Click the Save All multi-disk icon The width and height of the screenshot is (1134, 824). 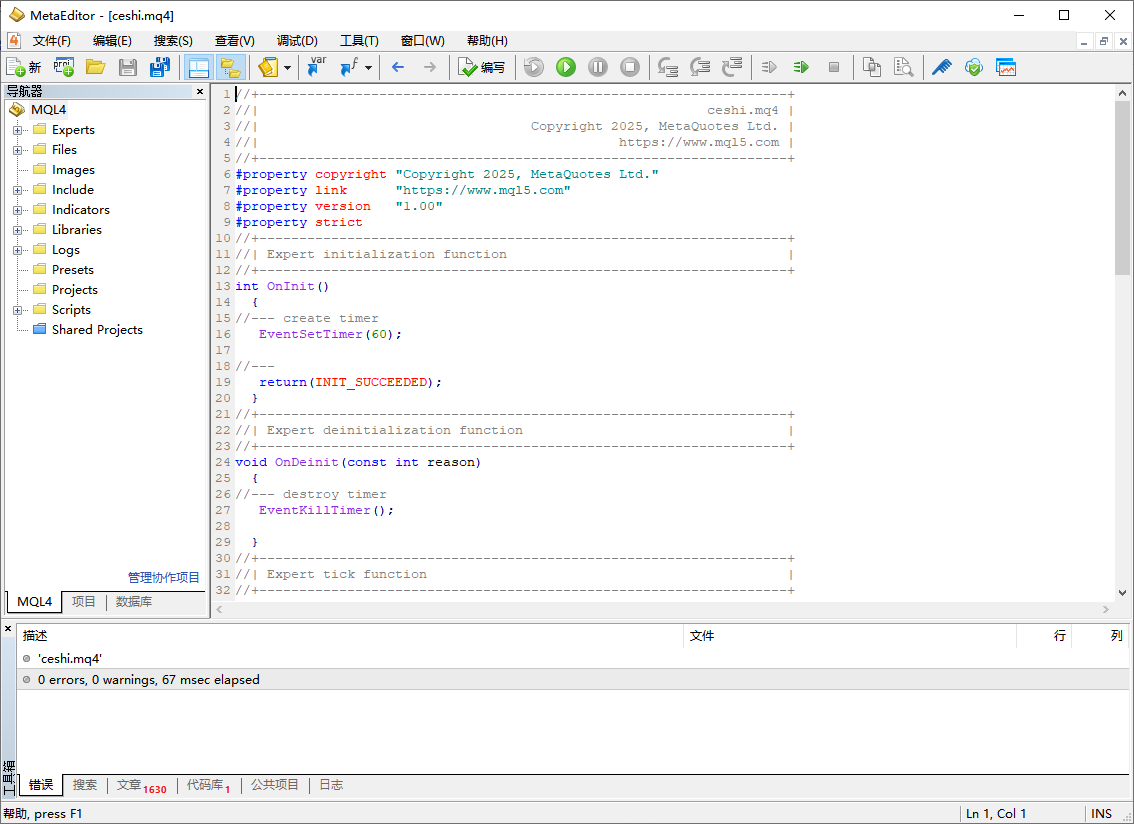160,67
